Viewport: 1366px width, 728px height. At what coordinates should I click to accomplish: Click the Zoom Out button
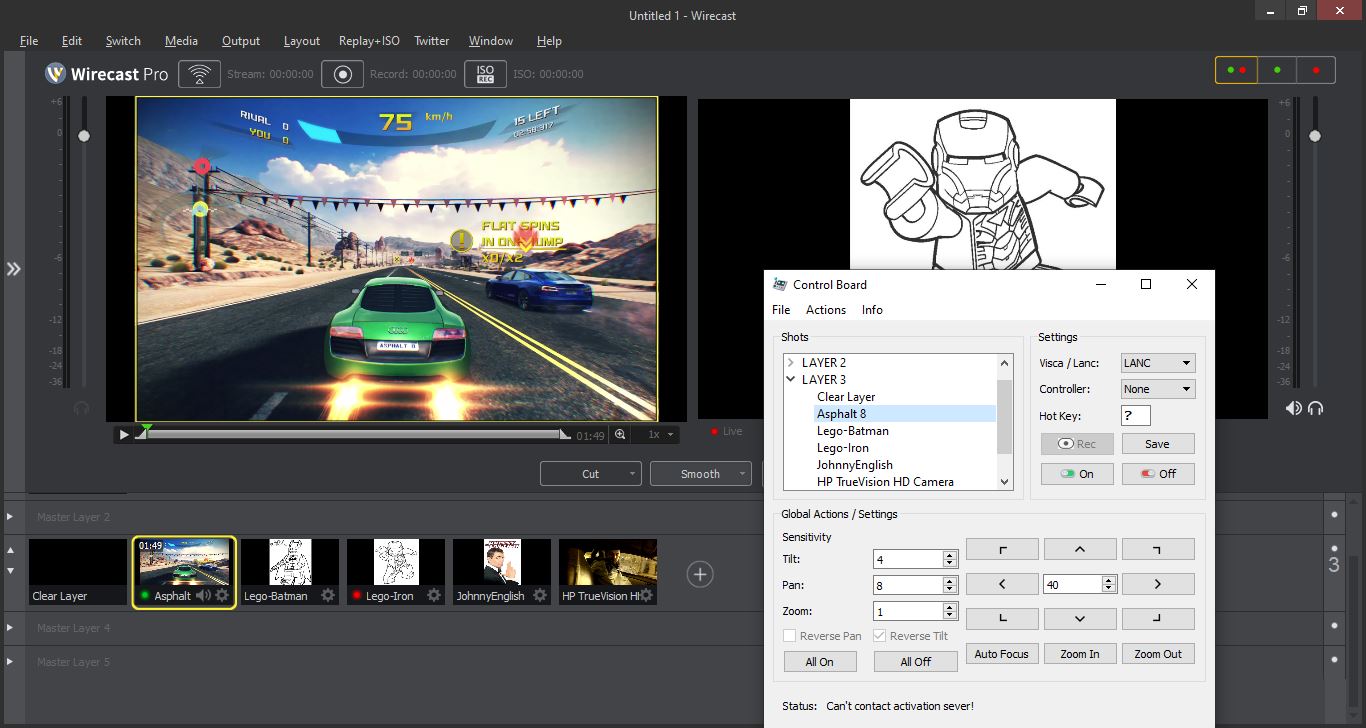pos(1158,654)
